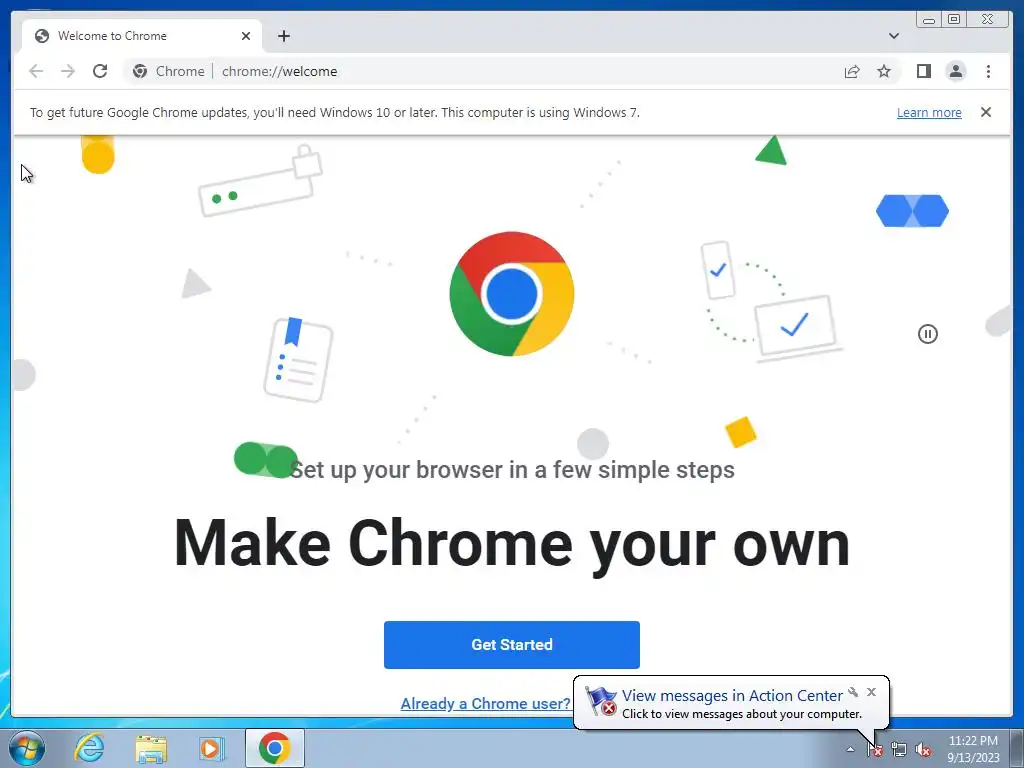Click the Action Center flag tray icon
The width and height of the screenshot is (1024, 768).
(874, 749)
